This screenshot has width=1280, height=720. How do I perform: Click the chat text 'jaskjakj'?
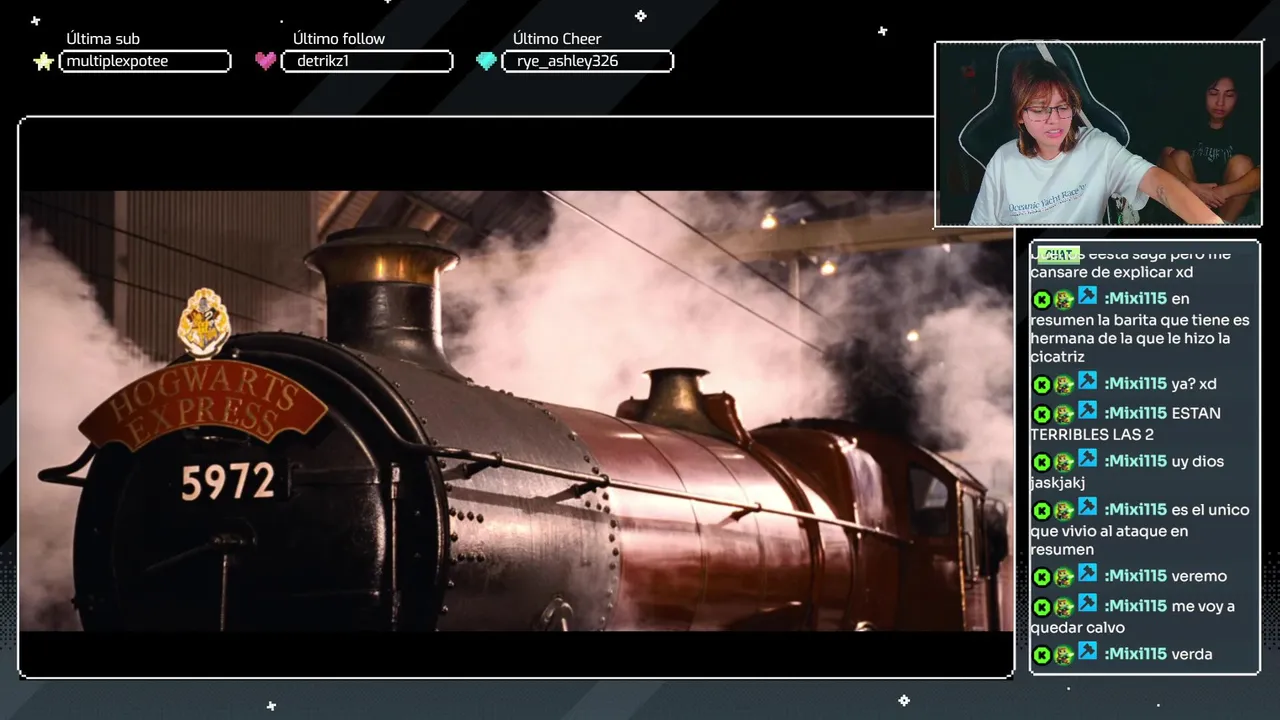1058,483
